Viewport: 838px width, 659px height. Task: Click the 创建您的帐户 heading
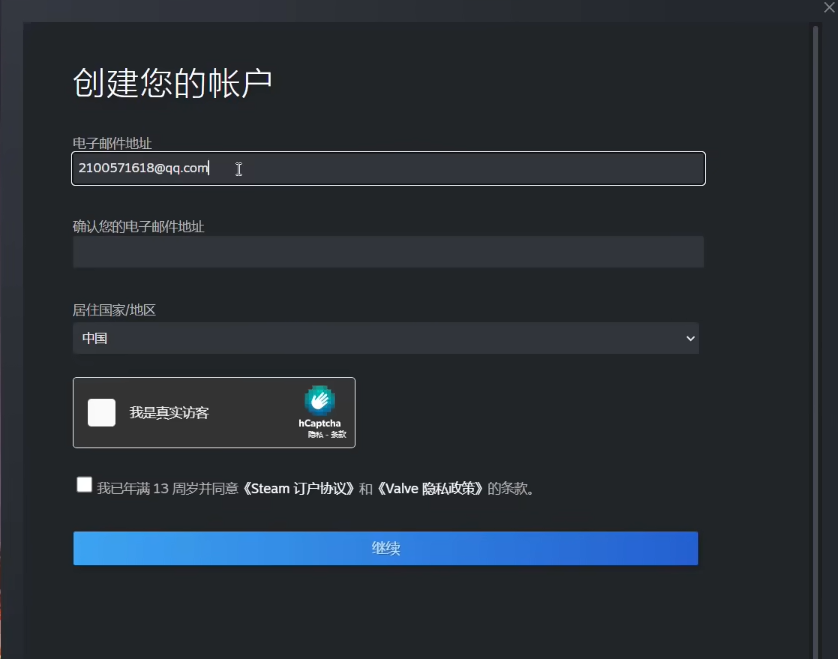(x=173, y=83)
